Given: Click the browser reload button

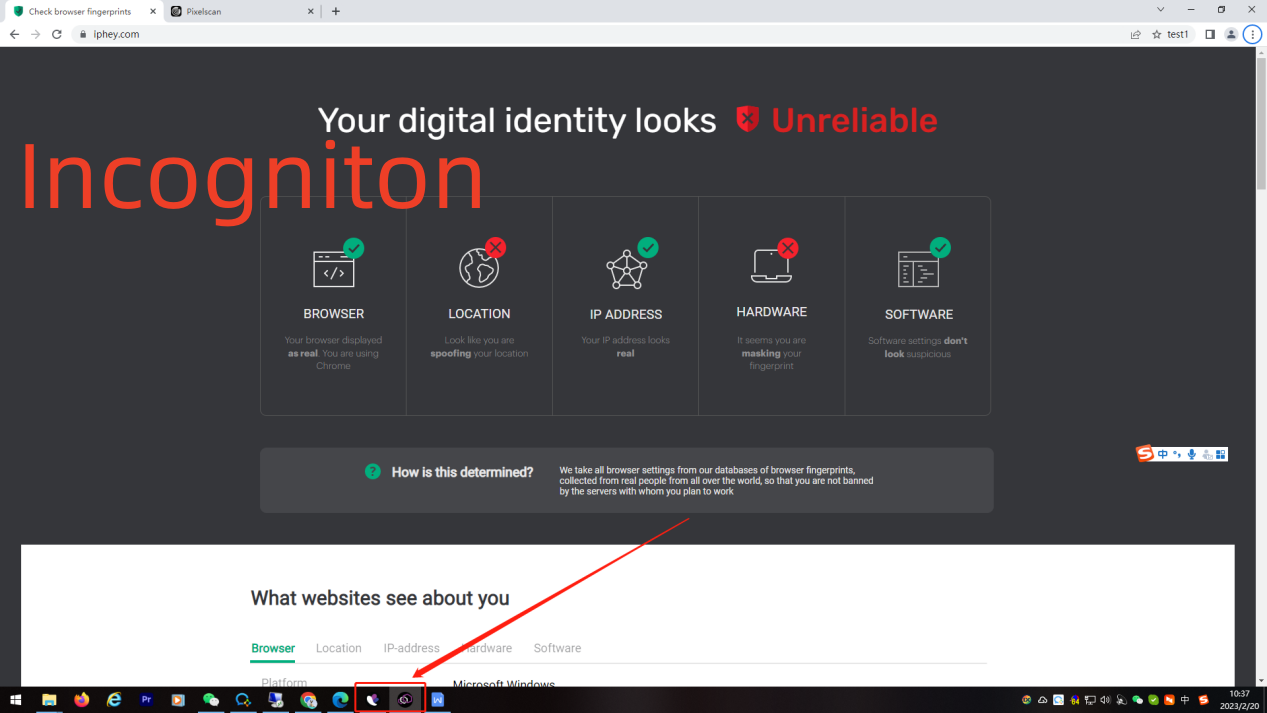Looking at the screenshot, I should (57, 34).
